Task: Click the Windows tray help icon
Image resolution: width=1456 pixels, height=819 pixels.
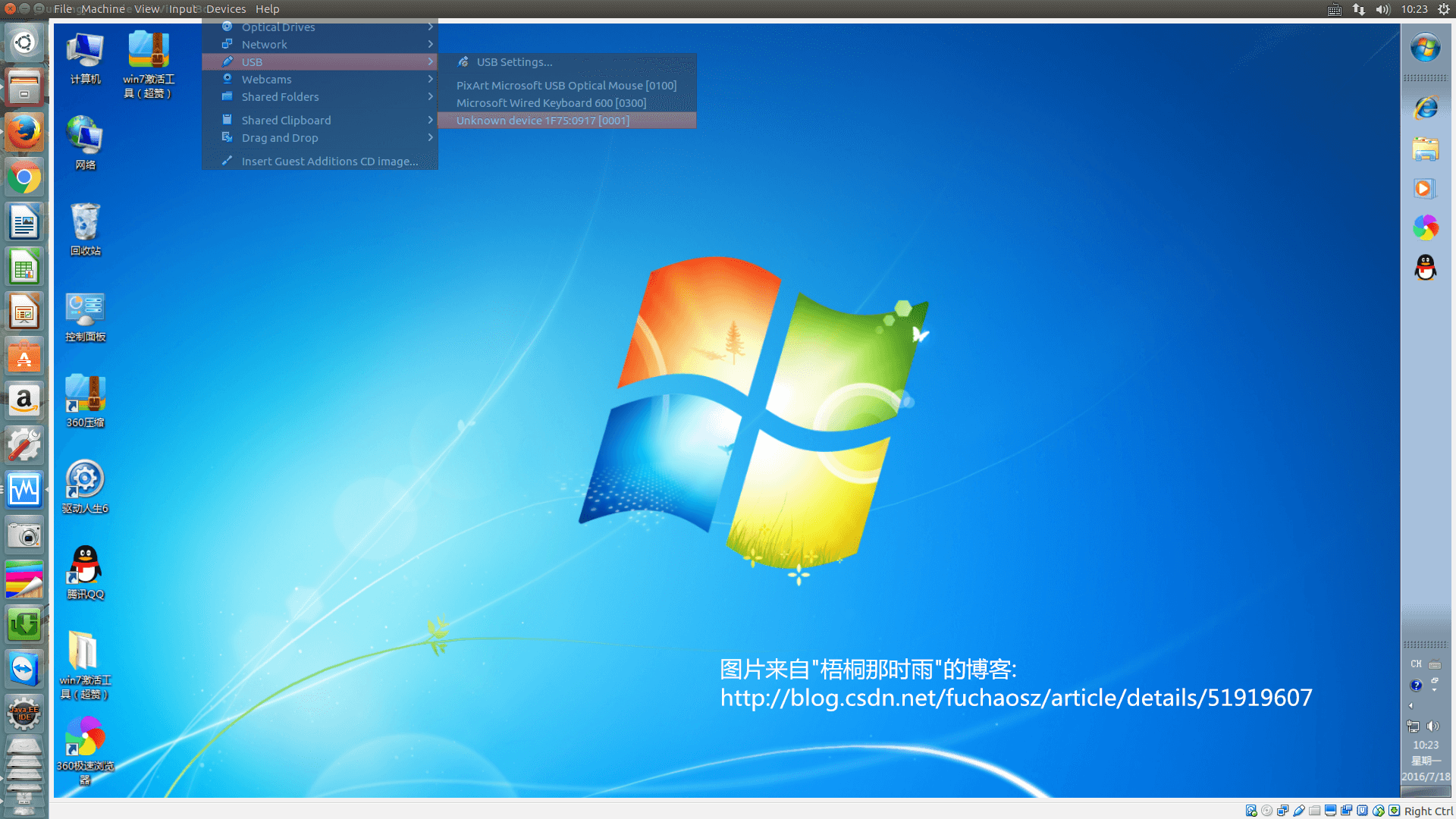Action: pyautogui.click(x=1416, y=686)
